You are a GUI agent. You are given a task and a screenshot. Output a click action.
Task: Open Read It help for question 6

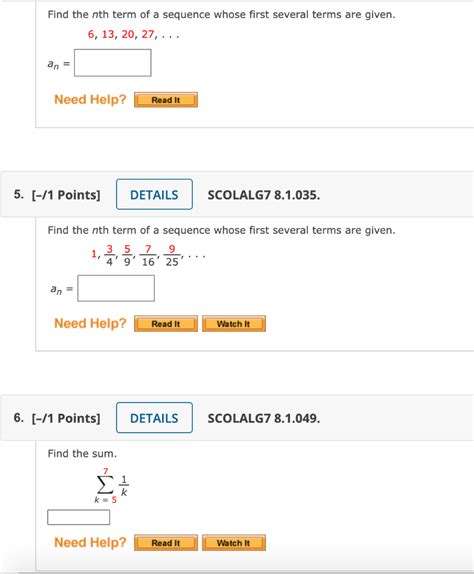[x=166, y=543]
